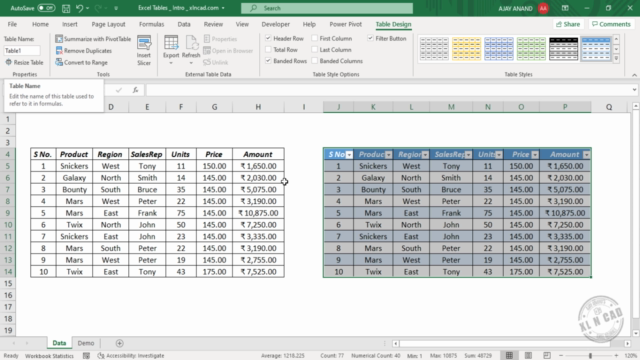Switch to the Formulas ribbon tab
This screenshot has height=360, width=640.
pyautogui.click(x=151, y=24)
